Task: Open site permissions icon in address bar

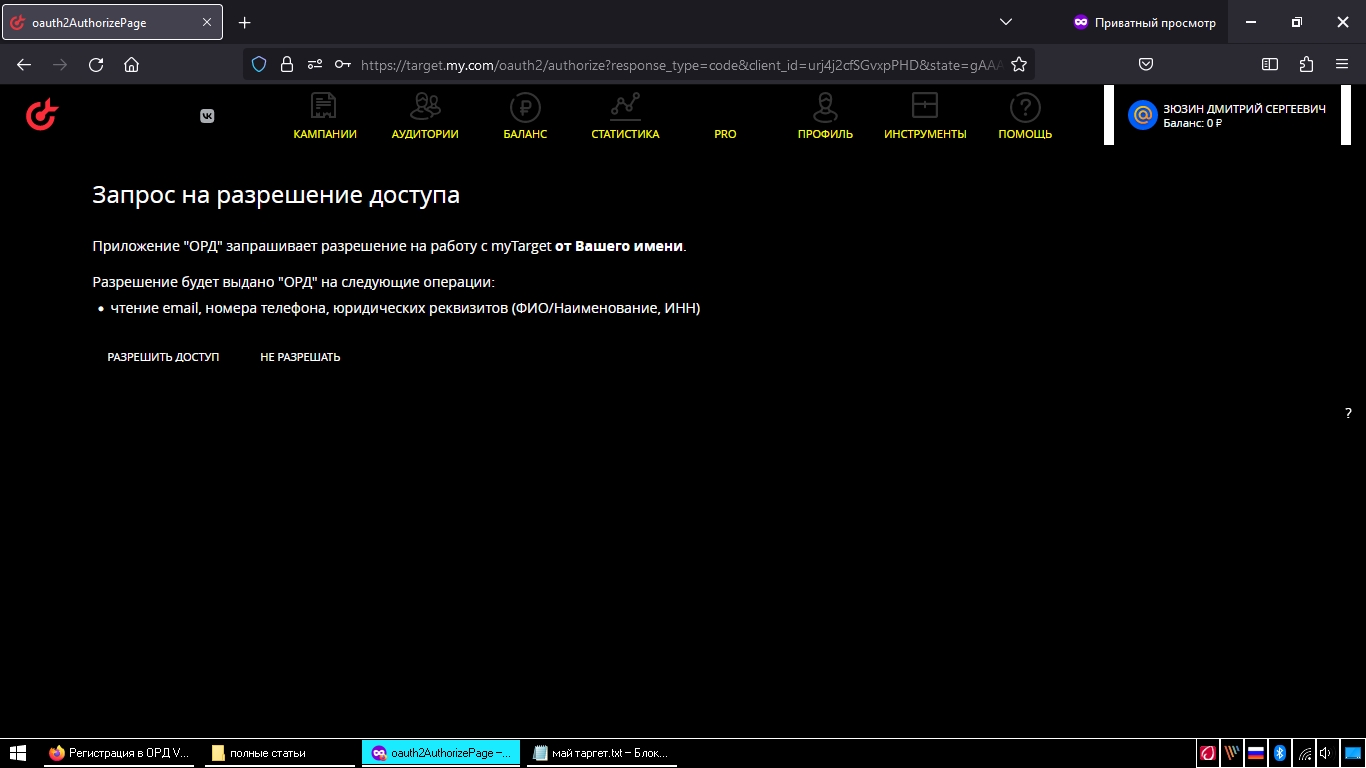Action: point(315,64)
